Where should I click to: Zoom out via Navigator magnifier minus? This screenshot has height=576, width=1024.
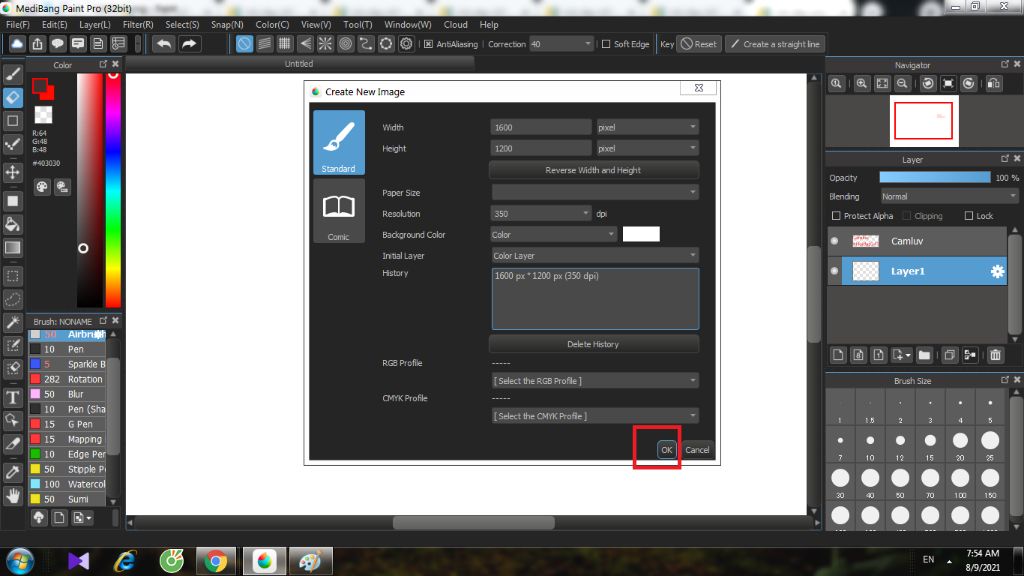tap(902, 84)
